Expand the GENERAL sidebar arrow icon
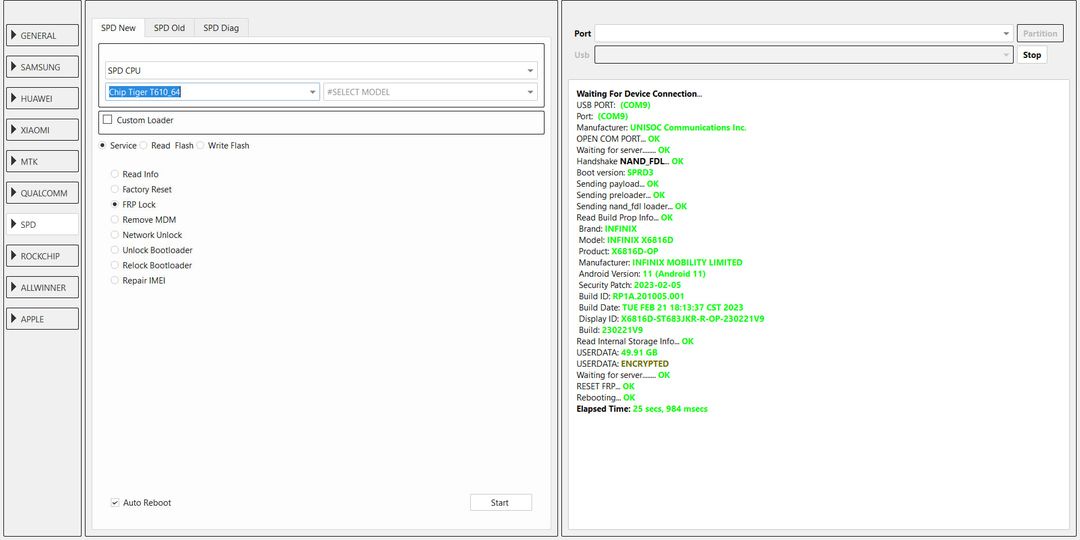The image size is (1080, 540). [13, 35]
